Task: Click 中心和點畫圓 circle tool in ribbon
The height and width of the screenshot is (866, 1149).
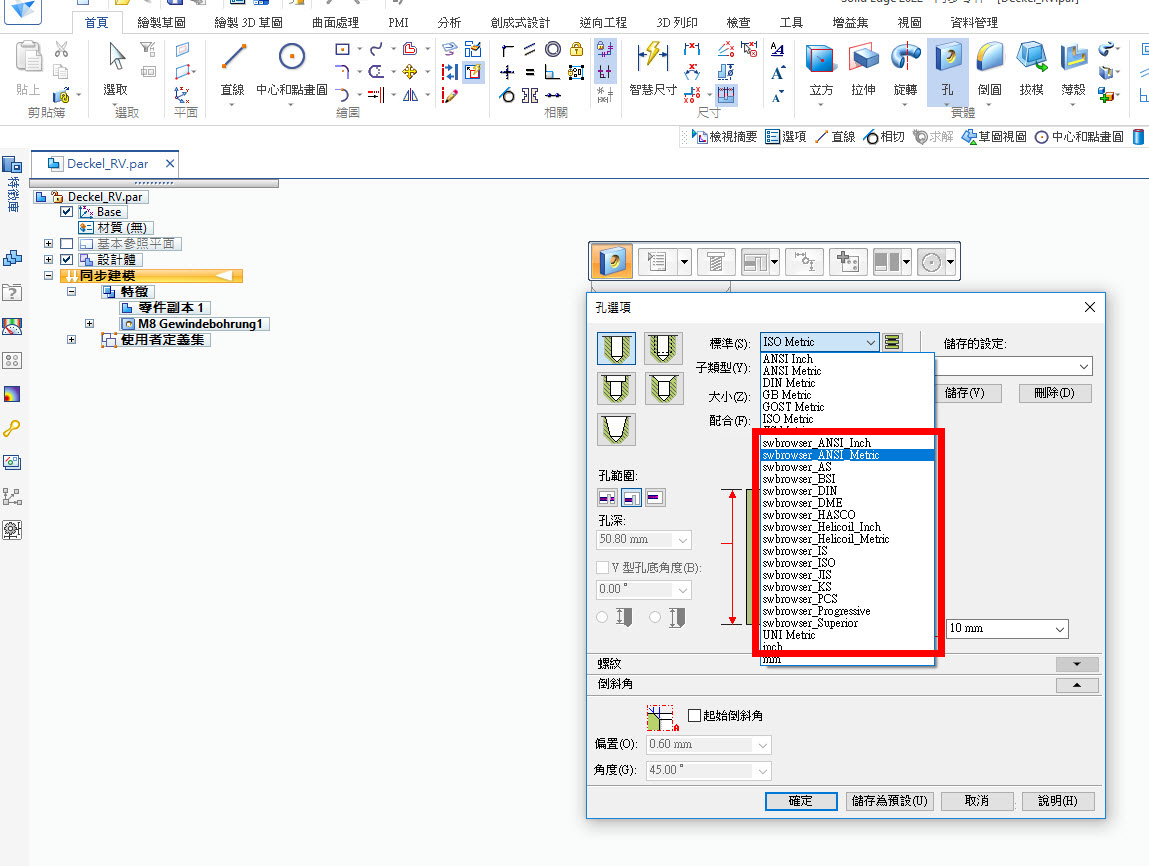Action: pyautogui.click(x=292, y=70)
